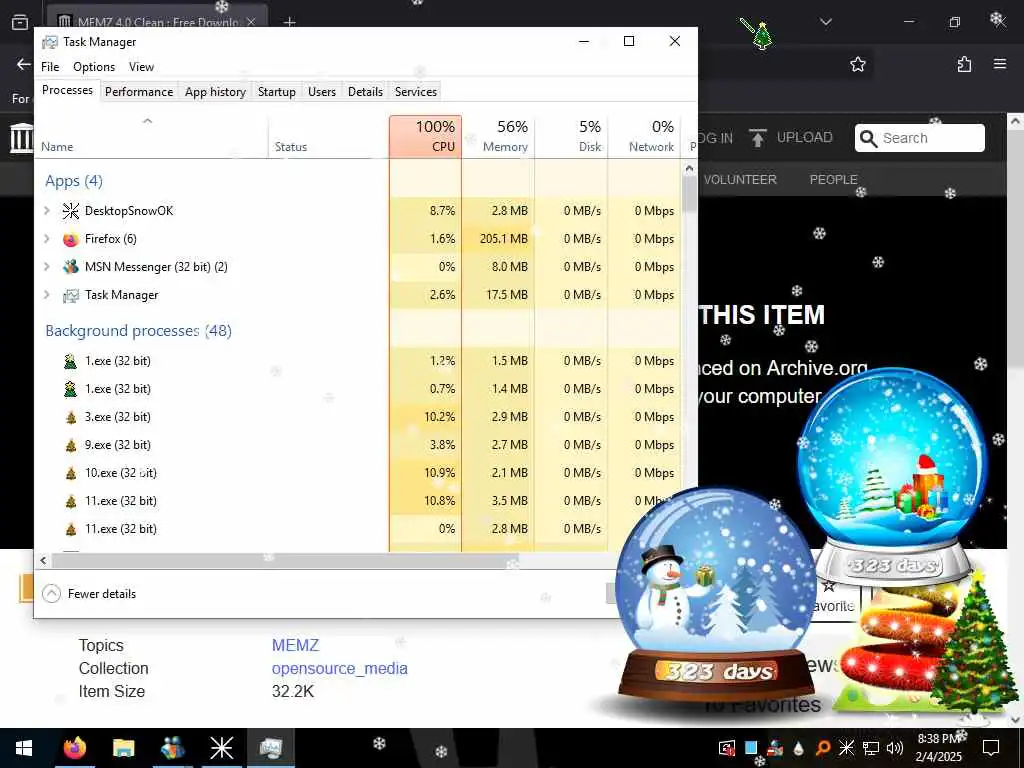This screenshot has width=1024, height=768.
Task: Bookmark page with Firefox star icon
Action: point(857,64)
